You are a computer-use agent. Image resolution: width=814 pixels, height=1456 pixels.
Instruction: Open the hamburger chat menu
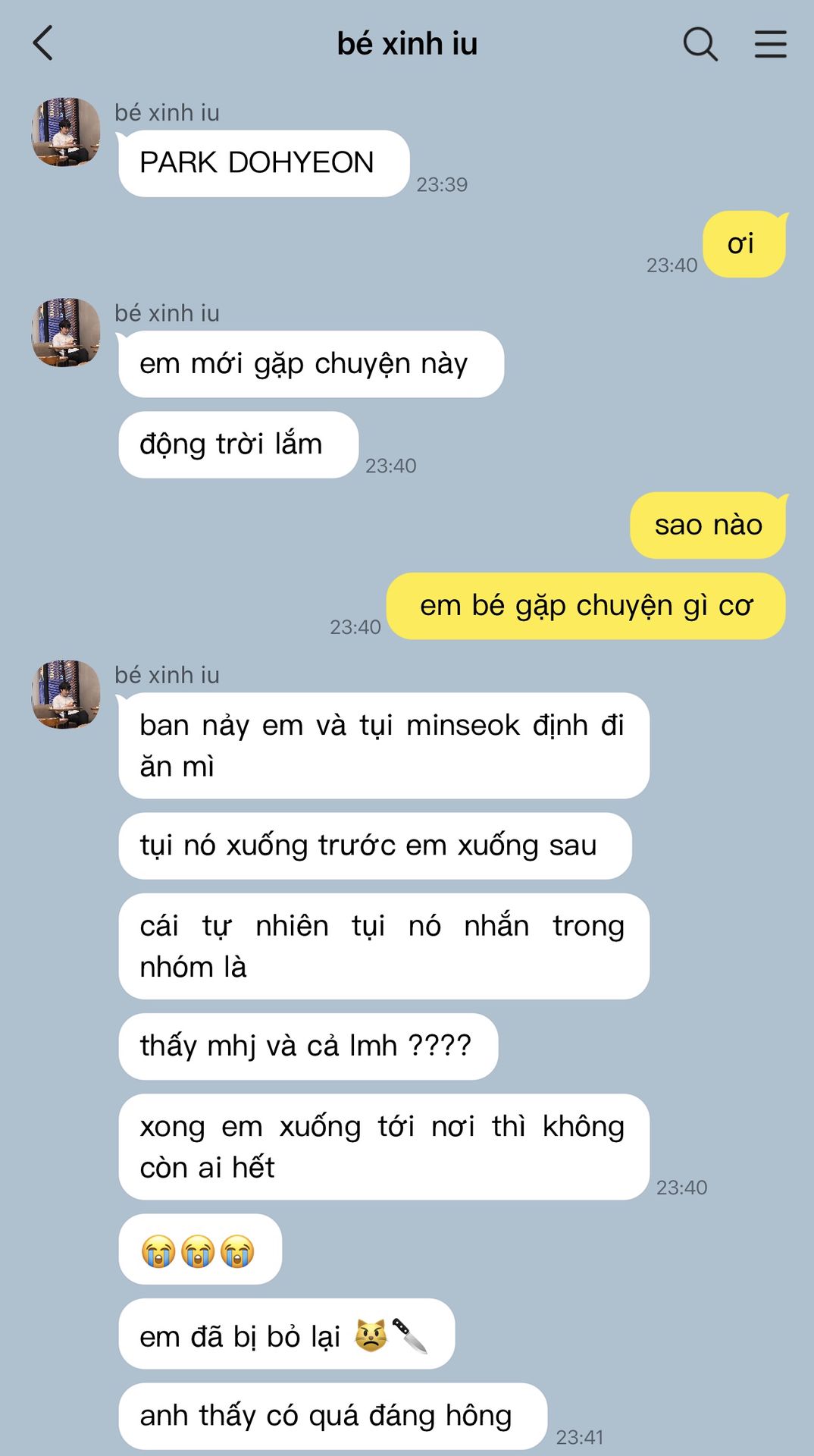[770, 43]
